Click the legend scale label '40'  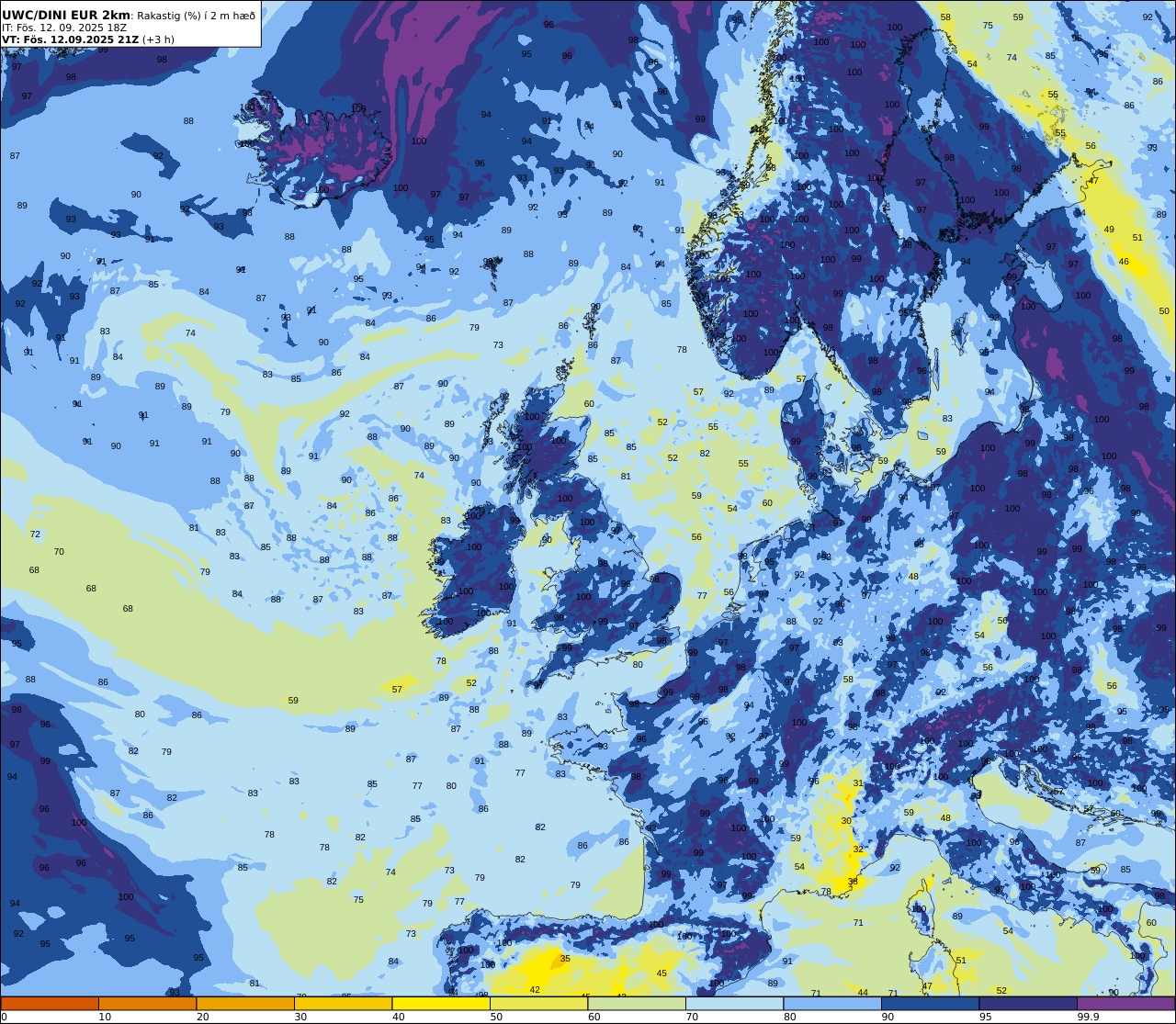click(x=398, y=1017)
